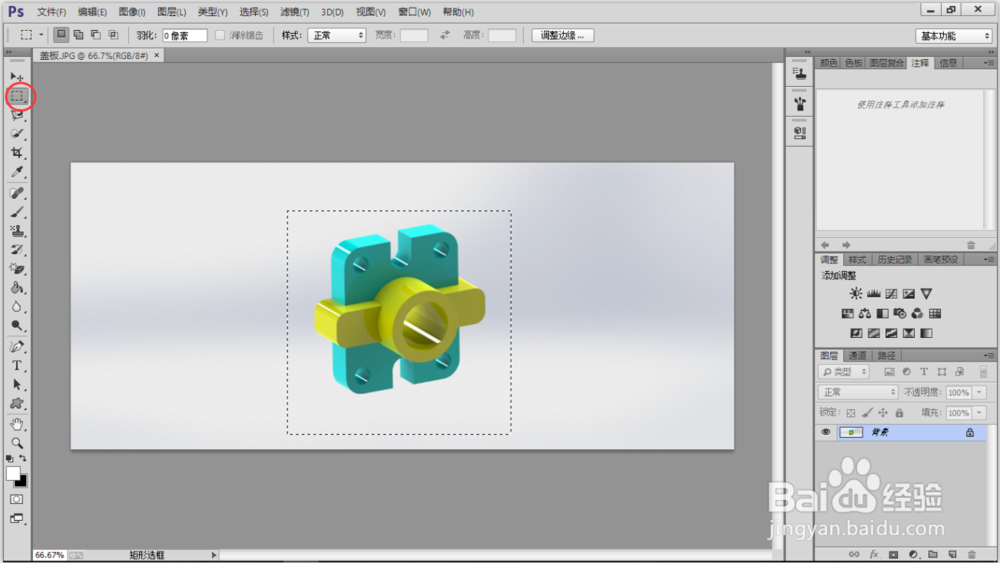Select the Horizontal Type tool
Viewport: 1000px width, 563px height.
[17, 366]
